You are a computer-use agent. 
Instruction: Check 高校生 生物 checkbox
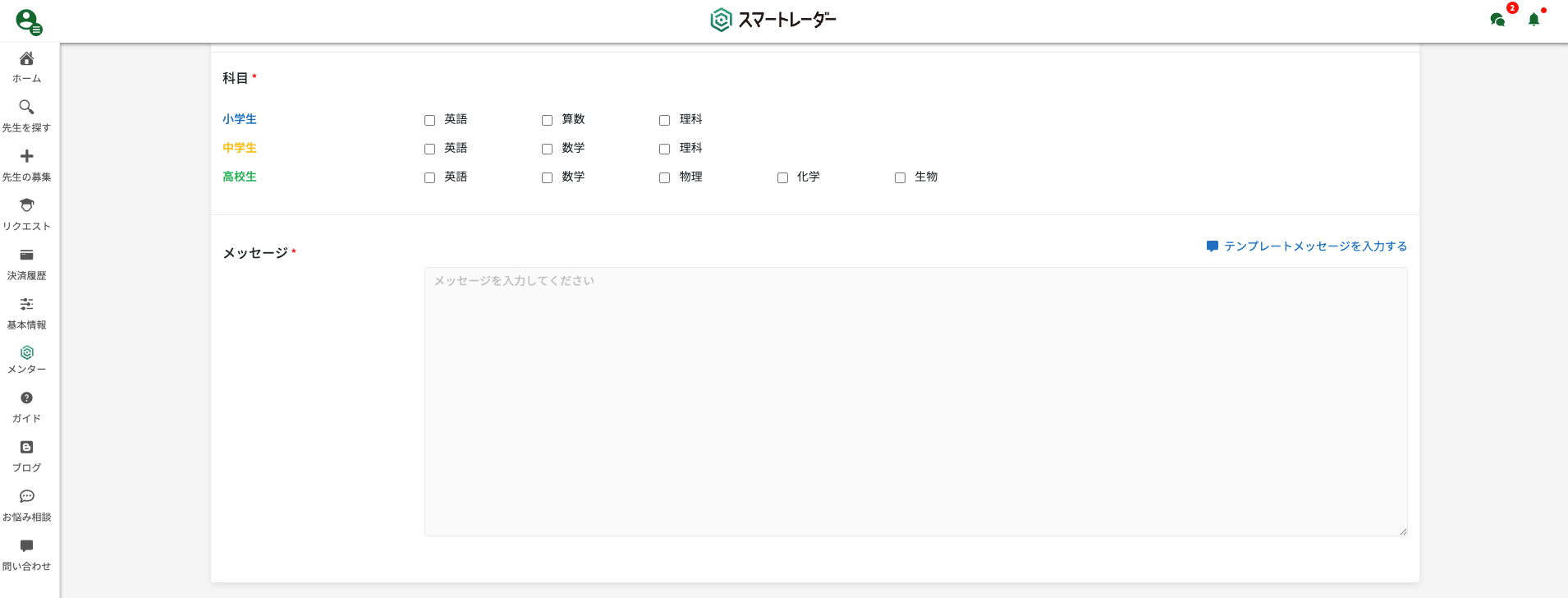(900, 177)
